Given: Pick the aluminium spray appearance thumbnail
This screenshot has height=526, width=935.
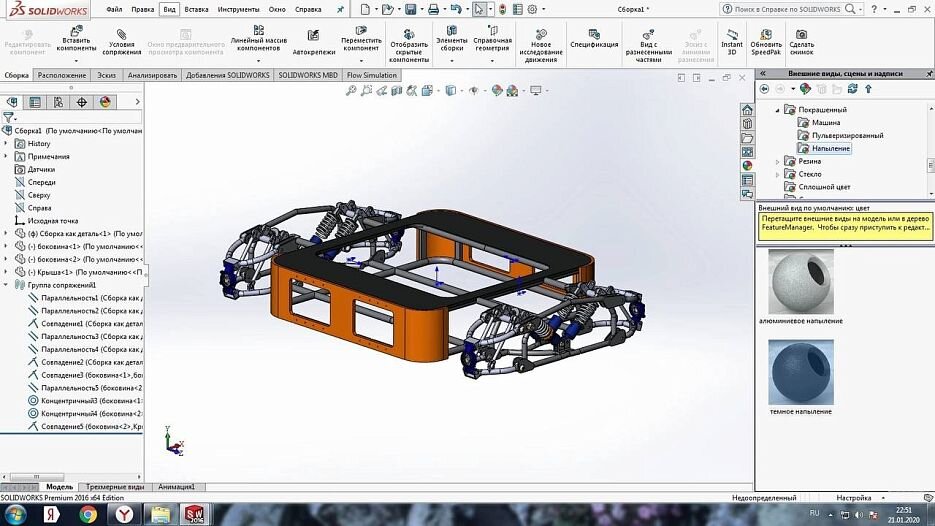Looking at the screenshot, I should click(x=801, y=281).
